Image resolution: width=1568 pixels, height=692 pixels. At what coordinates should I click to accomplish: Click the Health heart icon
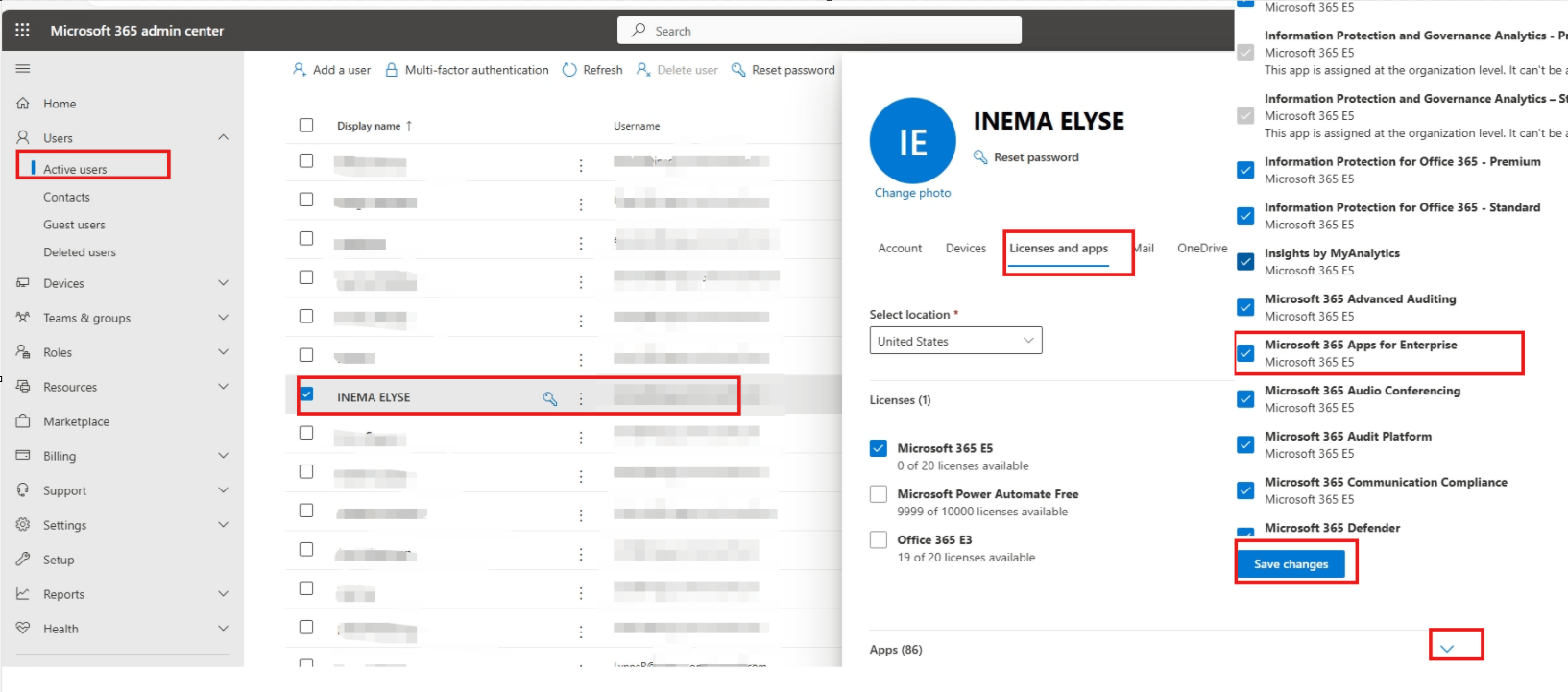click(x=23, y=629)
